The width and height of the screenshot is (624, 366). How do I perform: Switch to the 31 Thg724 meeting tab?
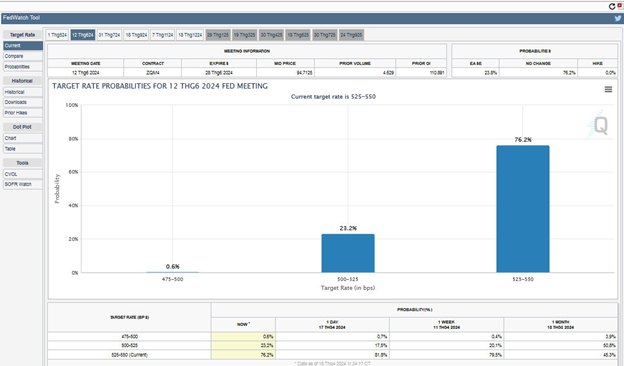point(109,35)
